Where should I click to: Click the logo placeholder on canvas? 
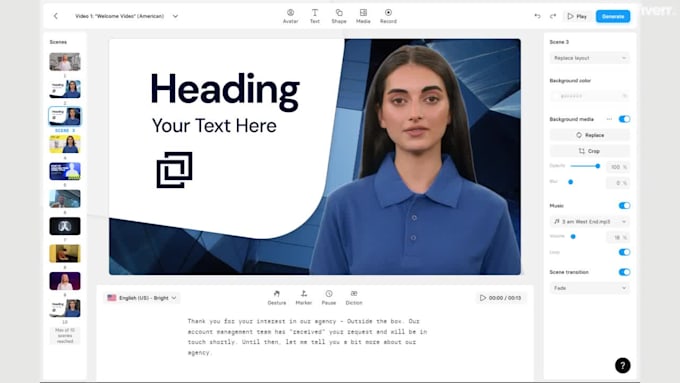point(174,170)
